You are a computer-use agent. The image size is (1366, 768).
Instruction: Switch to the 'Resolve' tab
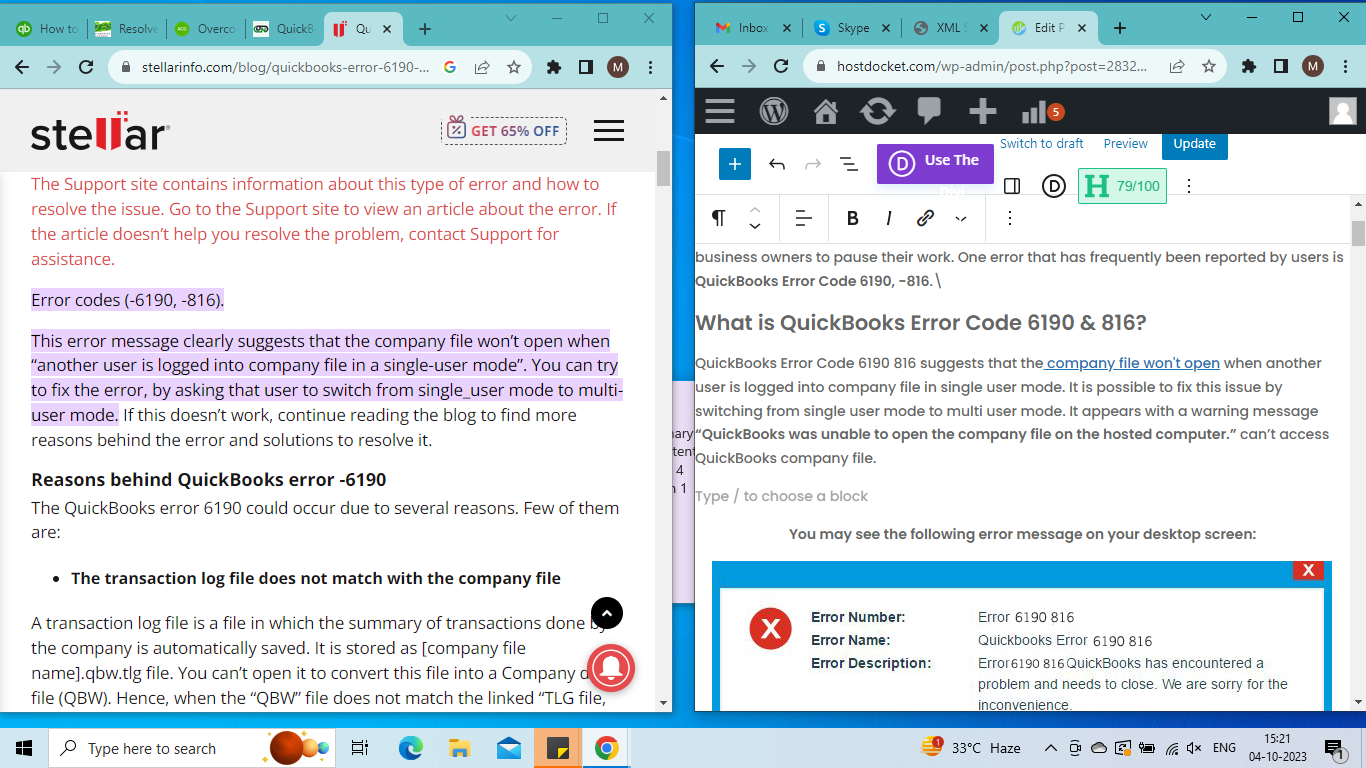pos(126,29)
